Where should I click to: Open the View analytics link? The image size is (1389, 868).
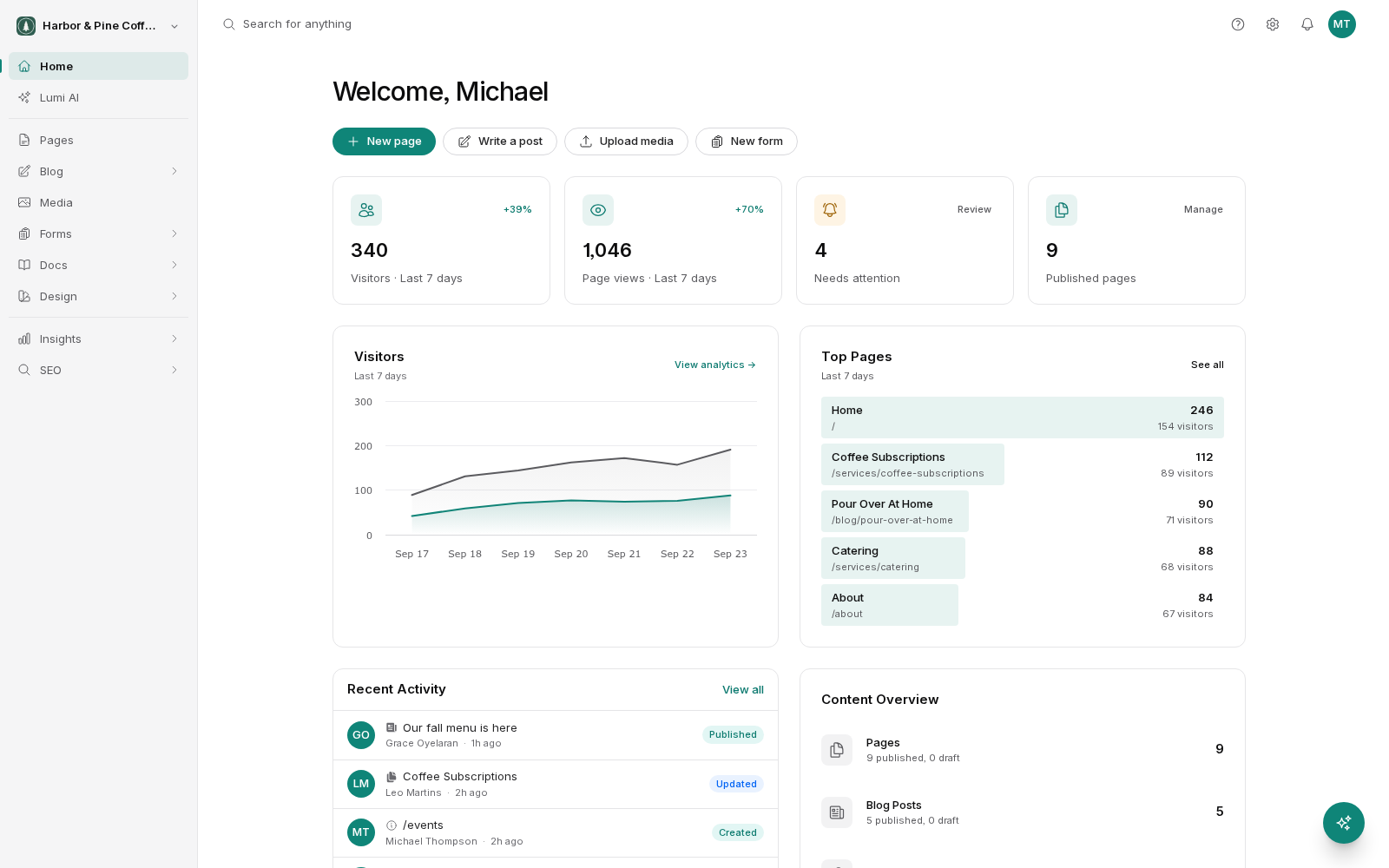click(715, 365)
